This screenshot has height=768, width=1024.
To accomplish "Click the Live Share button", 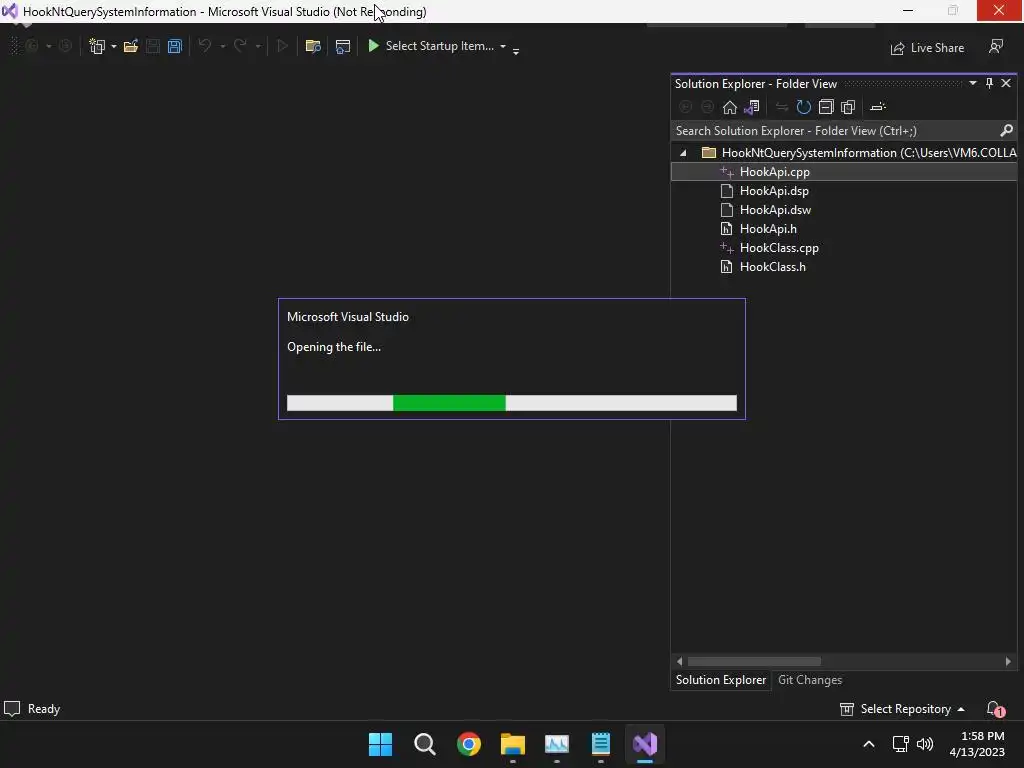I will 927,48.
